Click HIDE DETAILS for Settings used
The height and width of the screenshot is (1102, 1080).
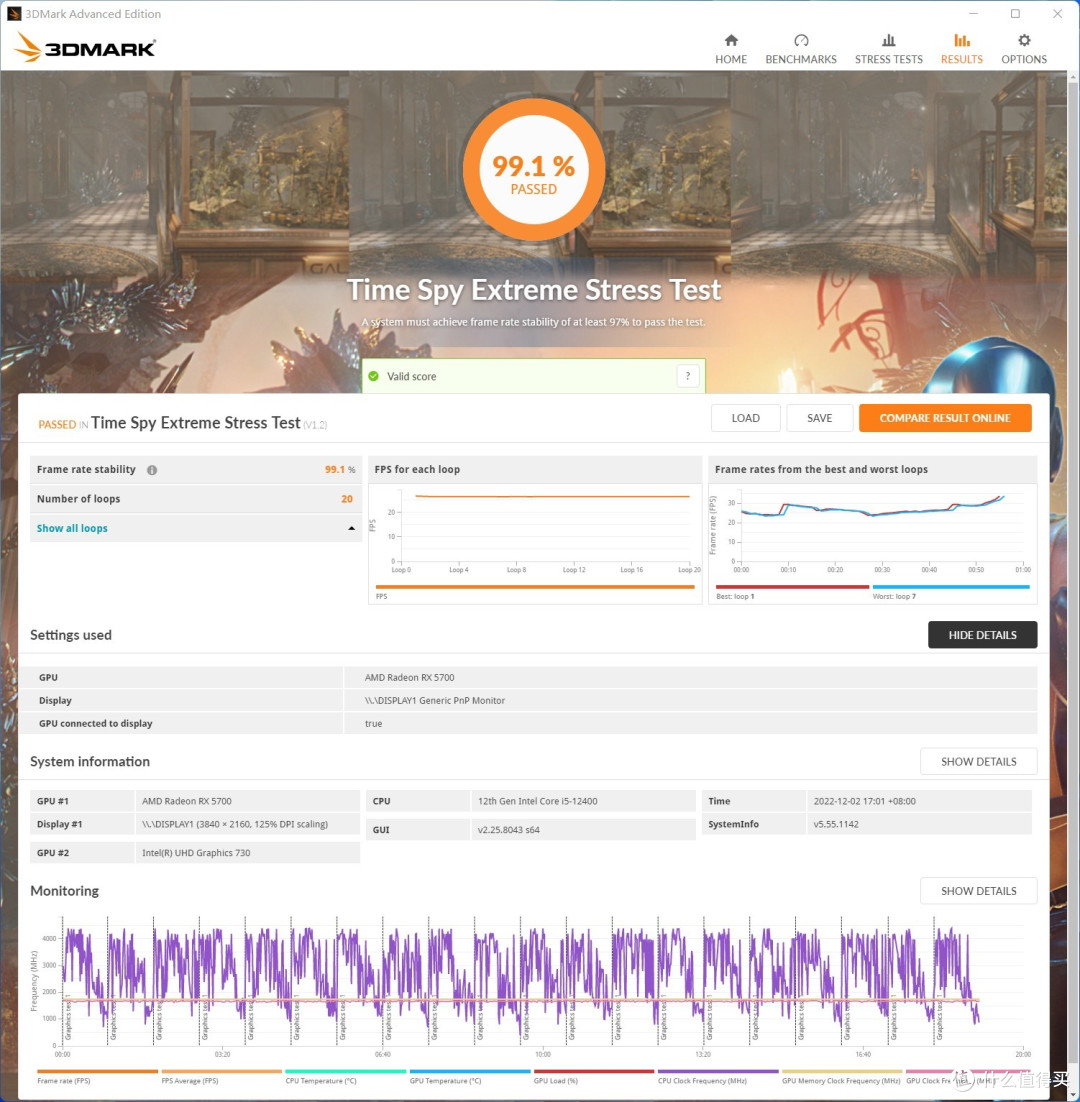[x=982, y=635]
